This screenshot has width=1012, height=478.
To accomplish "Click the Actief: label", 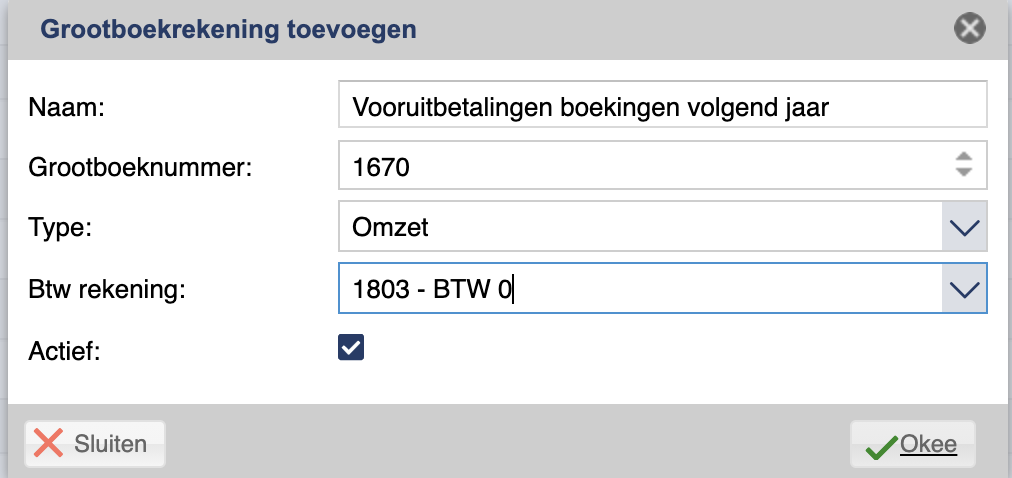I will (x=65, y=352).
